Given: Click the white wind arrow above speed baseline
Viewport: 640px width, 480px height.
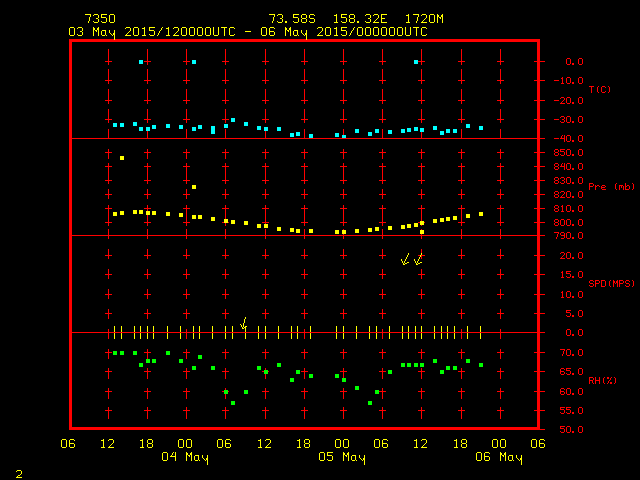Looking at the screenshot, I should point(243,323).
